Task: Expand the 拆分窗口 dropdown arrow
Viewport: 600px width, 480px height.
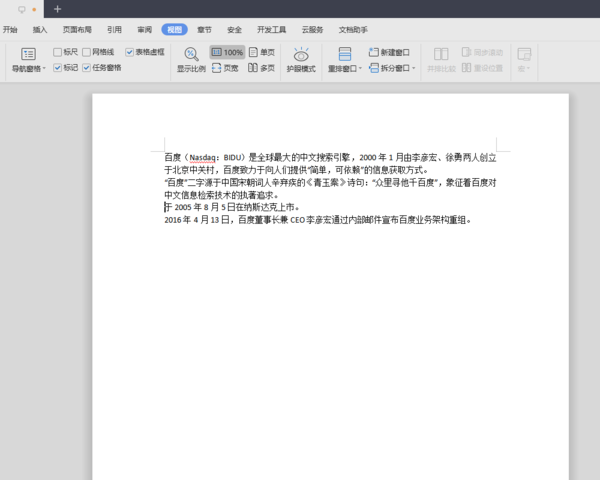Action: [414, 68]
